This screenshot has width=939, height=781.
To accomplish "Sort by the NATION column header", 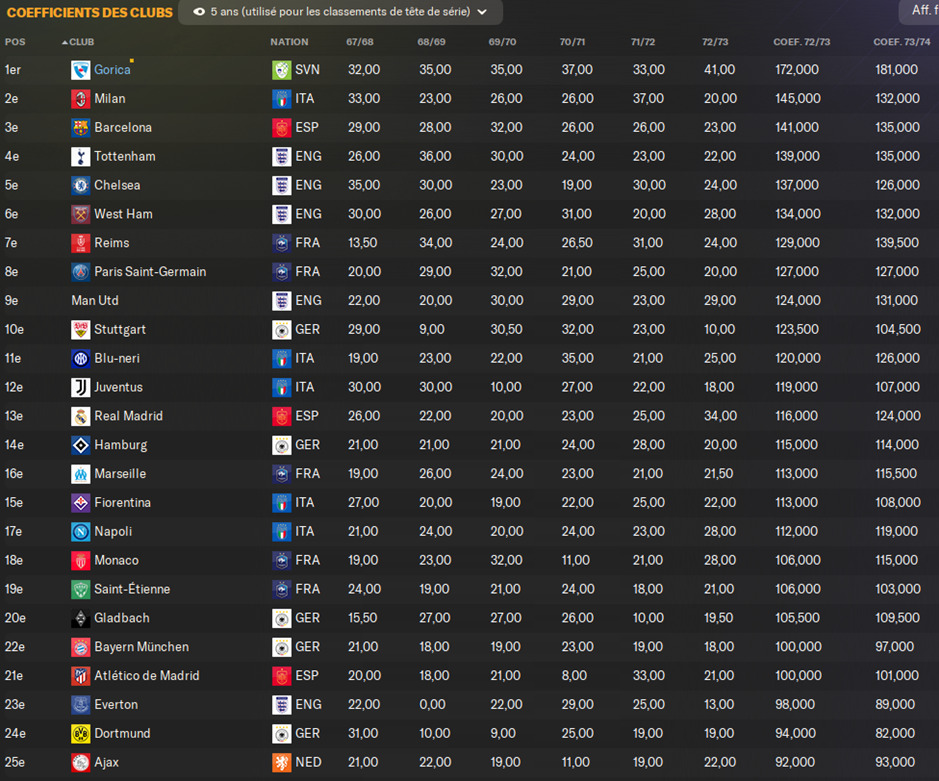I will click(x=289, y=42).
